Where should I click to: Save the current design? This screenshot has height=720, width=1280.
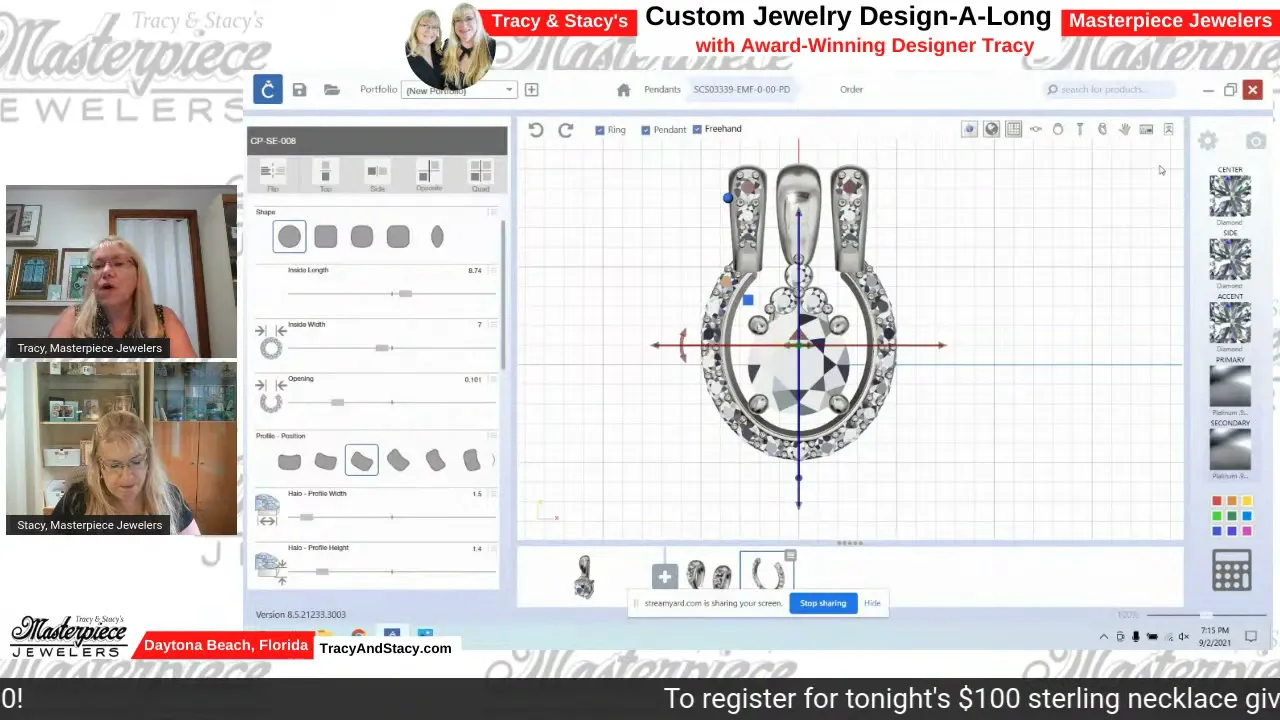pyautogui.click(x=299, y=90)
